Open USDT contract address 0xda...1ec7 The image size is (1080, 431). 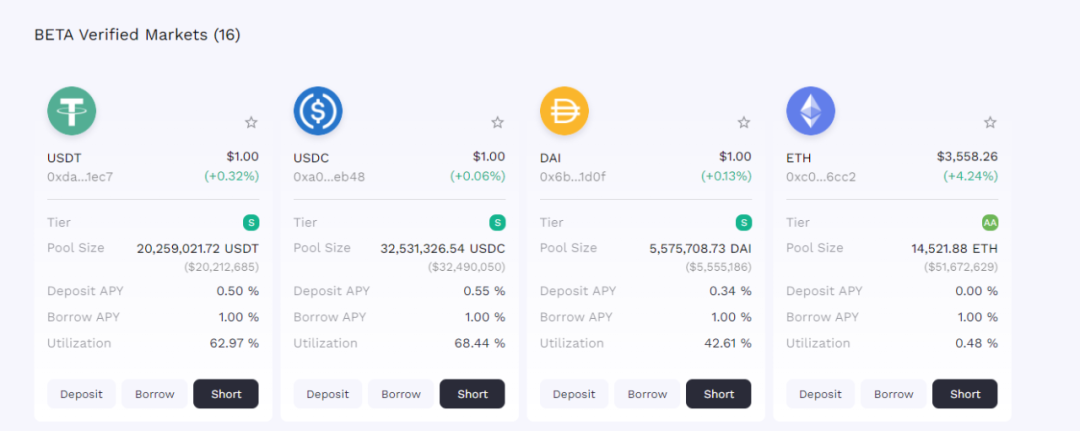point(80,176)
